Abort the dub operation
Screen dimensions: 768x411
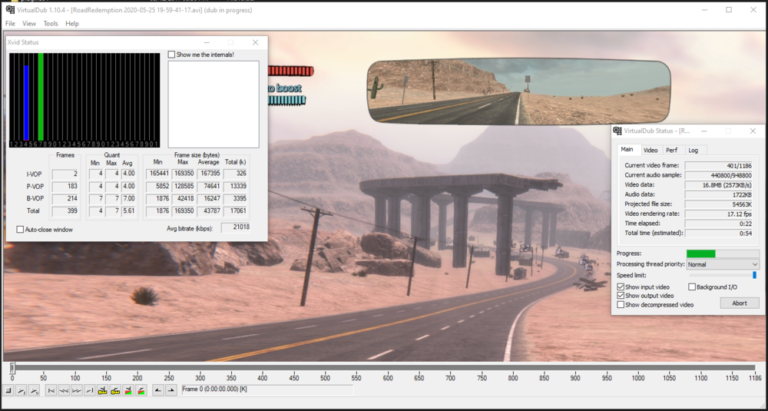pyautogui.click(x=739, y=303)
